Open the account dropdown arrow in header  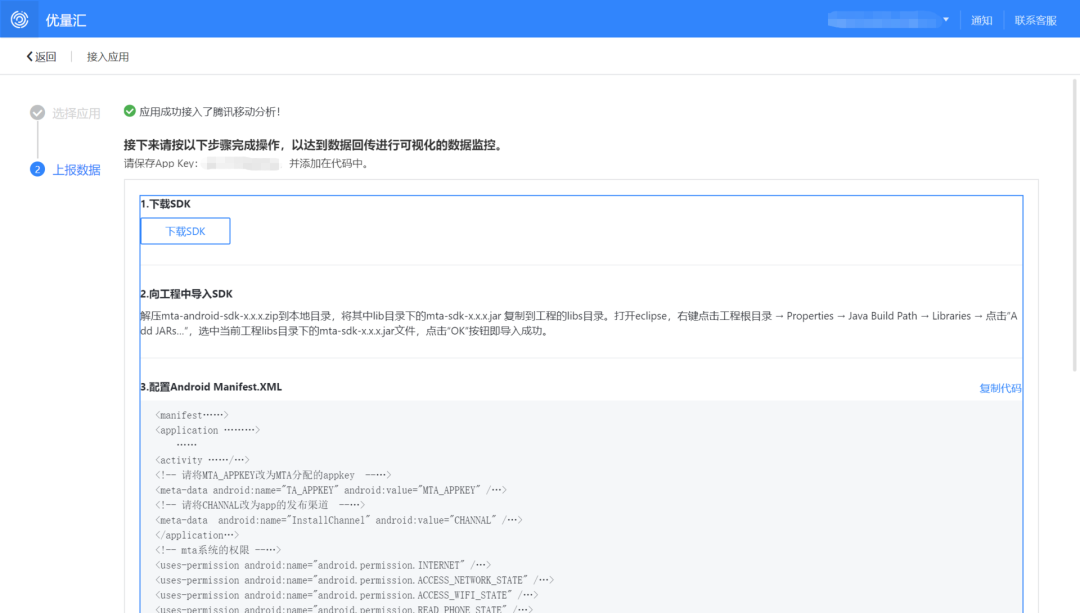pyautogui.click(x=946, y=20)
